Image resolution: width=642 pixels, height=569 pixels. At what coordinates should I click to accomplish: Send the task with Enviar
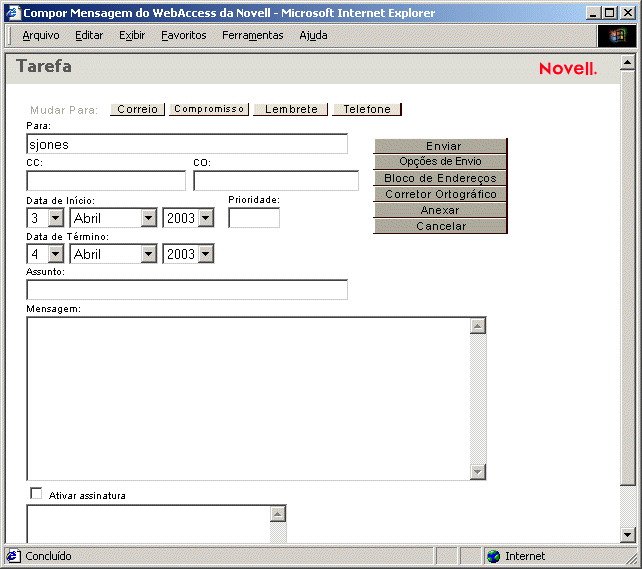[441, 146]
